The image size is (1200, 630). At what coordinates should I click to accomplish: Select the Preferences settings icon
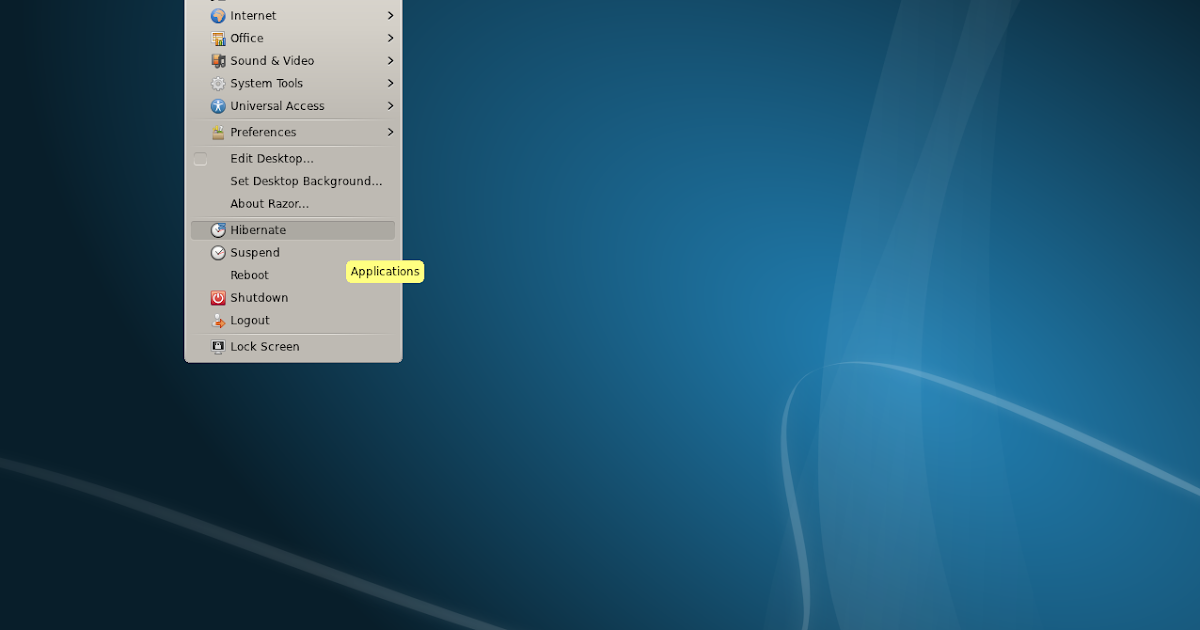[218, 131]
